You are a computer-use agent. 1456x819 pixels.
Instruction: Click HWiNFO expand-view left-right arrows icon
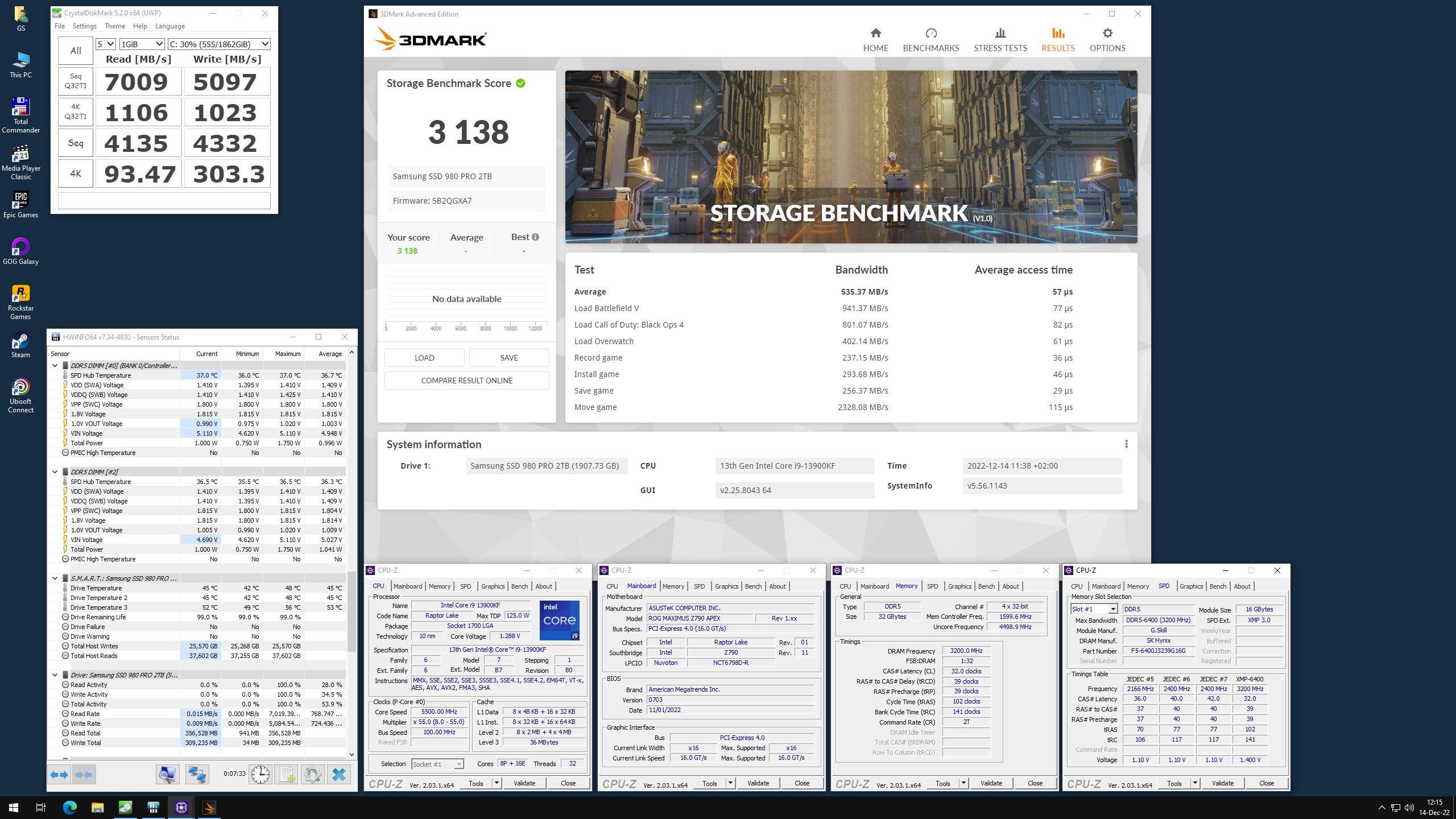59,775
